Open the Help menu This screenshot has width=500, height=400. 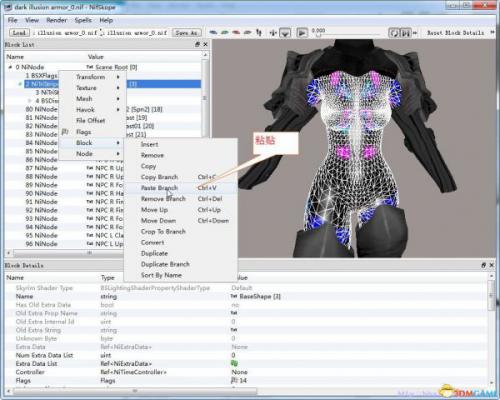point(106,20)
